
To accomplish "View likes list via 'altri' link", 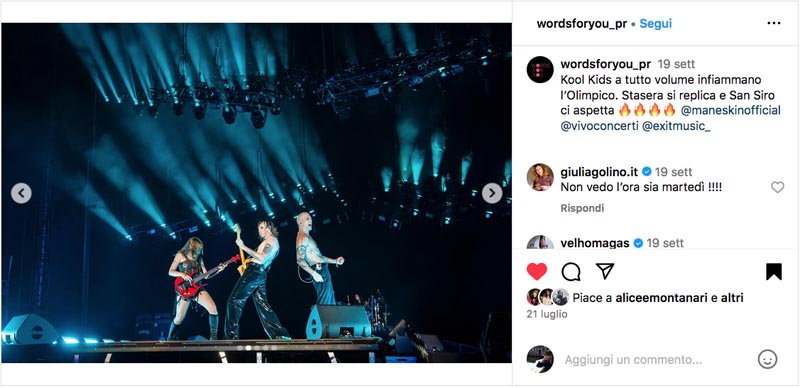I will pos(732,298).
